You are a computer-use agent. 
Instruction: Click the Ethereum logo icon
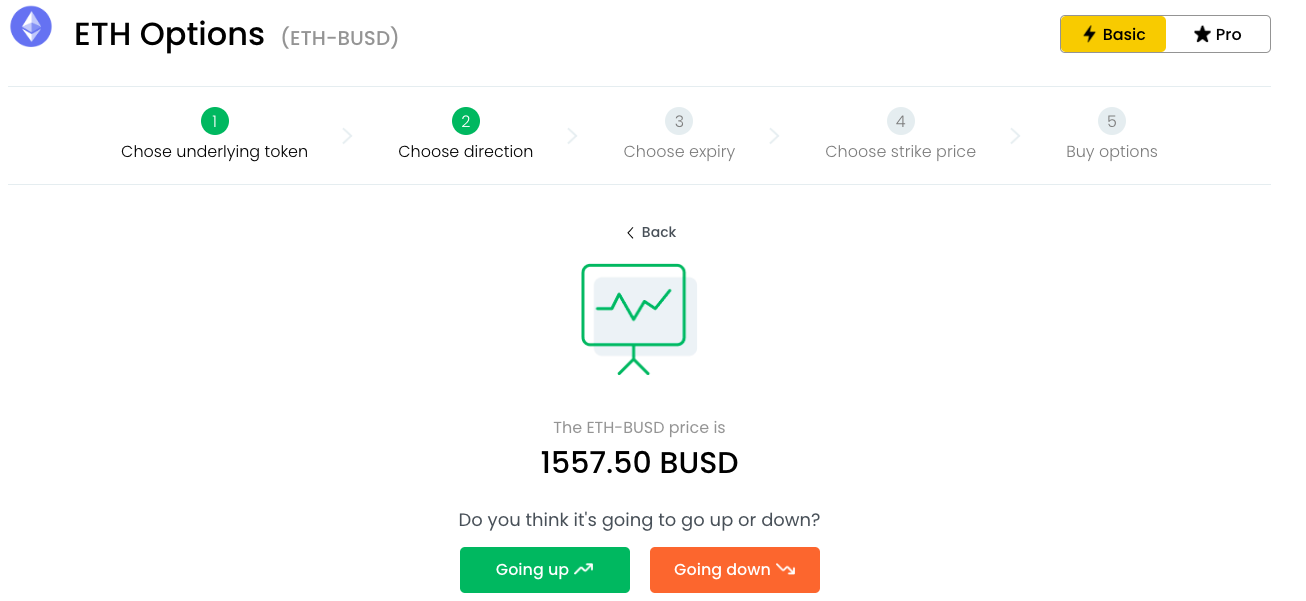click(31, 27)
